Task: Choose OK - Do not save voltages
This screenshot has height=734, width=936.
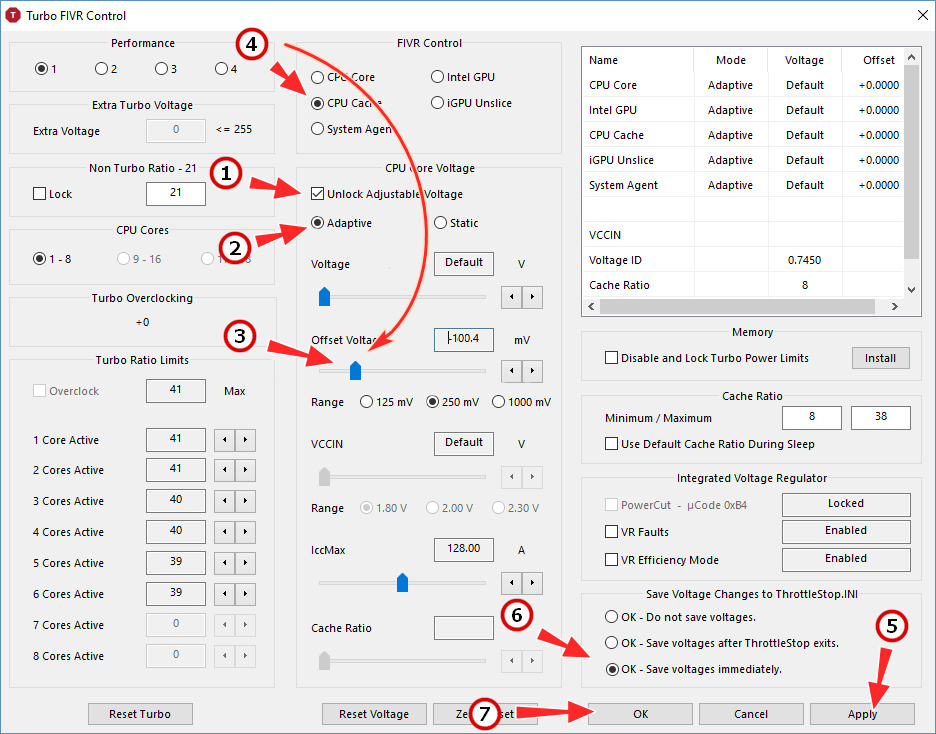Action: pos(612,617)
